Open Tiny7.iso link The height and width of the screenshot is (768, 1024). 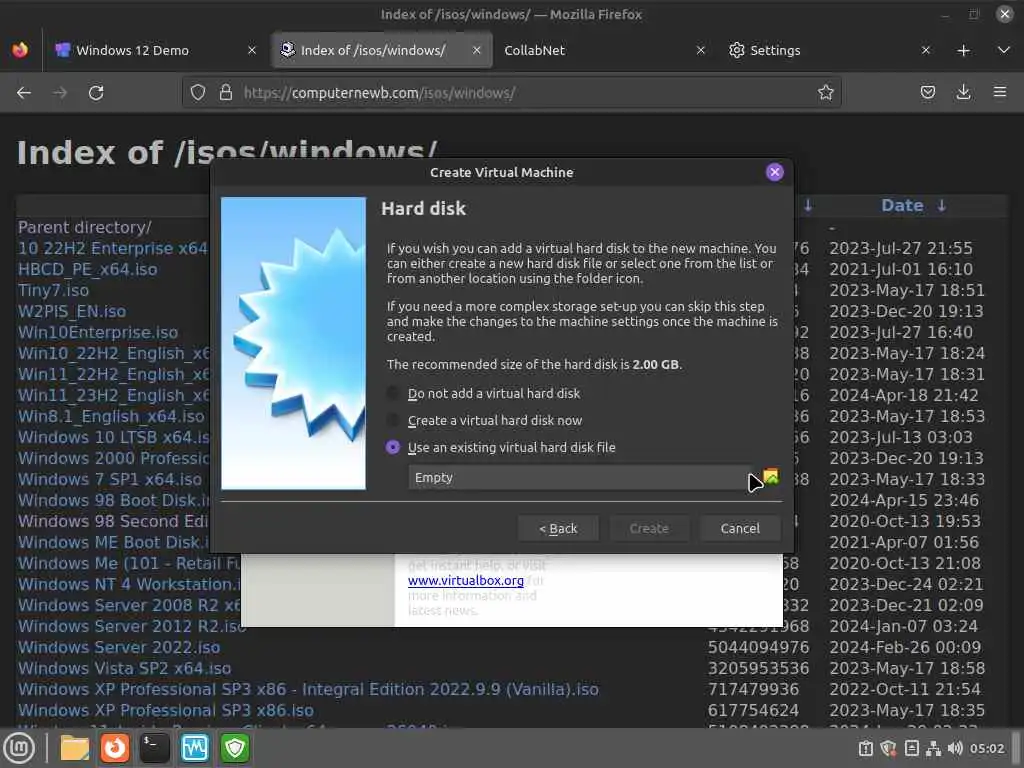click(x=53, y=290)
